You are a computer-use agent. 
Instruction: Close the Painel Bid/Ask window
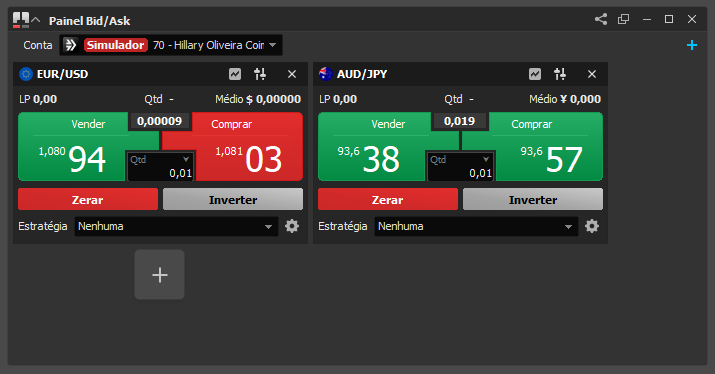[692, 19]
